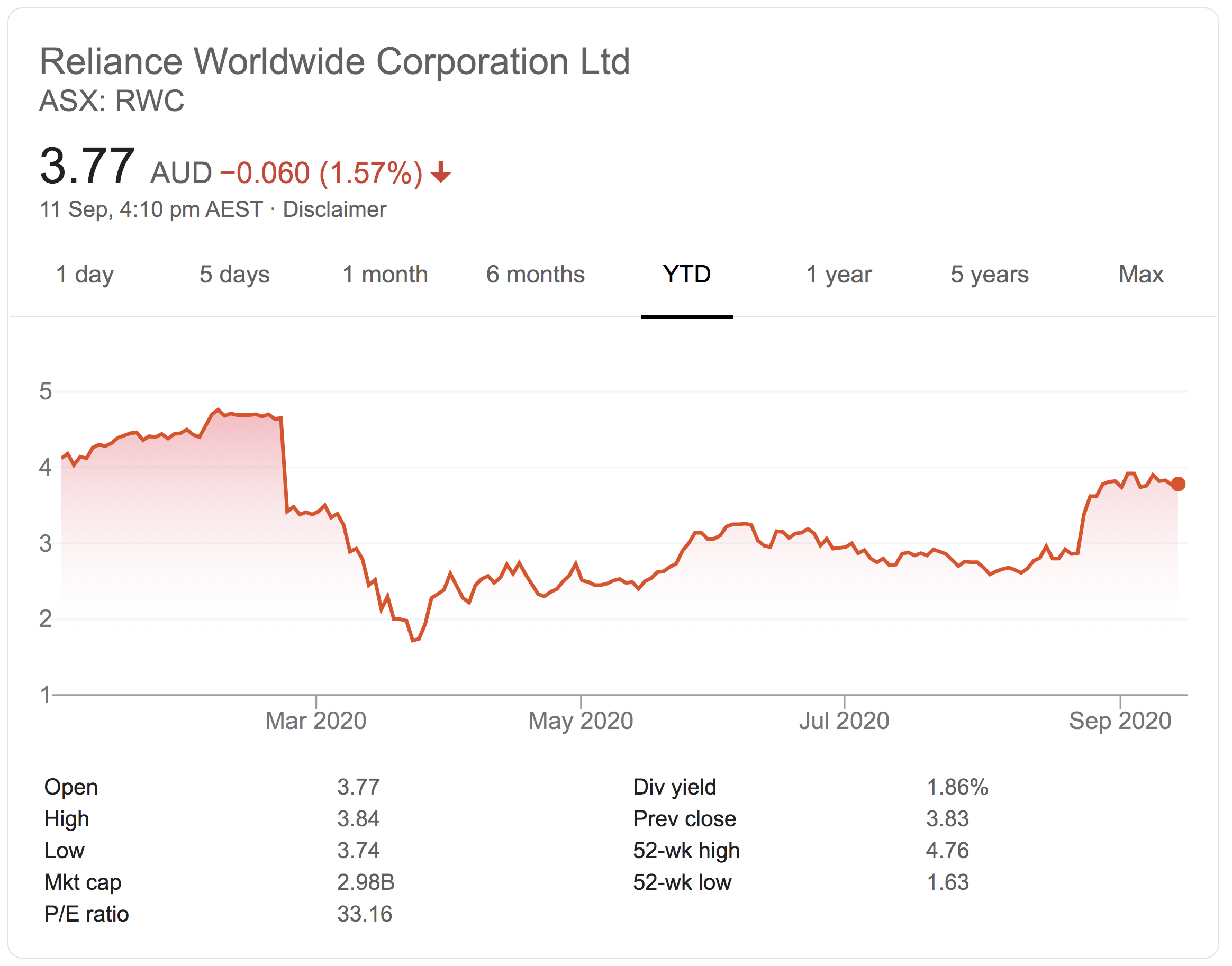
Task: Click the ASX: RWC ticker text
Action: click(x=112, y=101)
